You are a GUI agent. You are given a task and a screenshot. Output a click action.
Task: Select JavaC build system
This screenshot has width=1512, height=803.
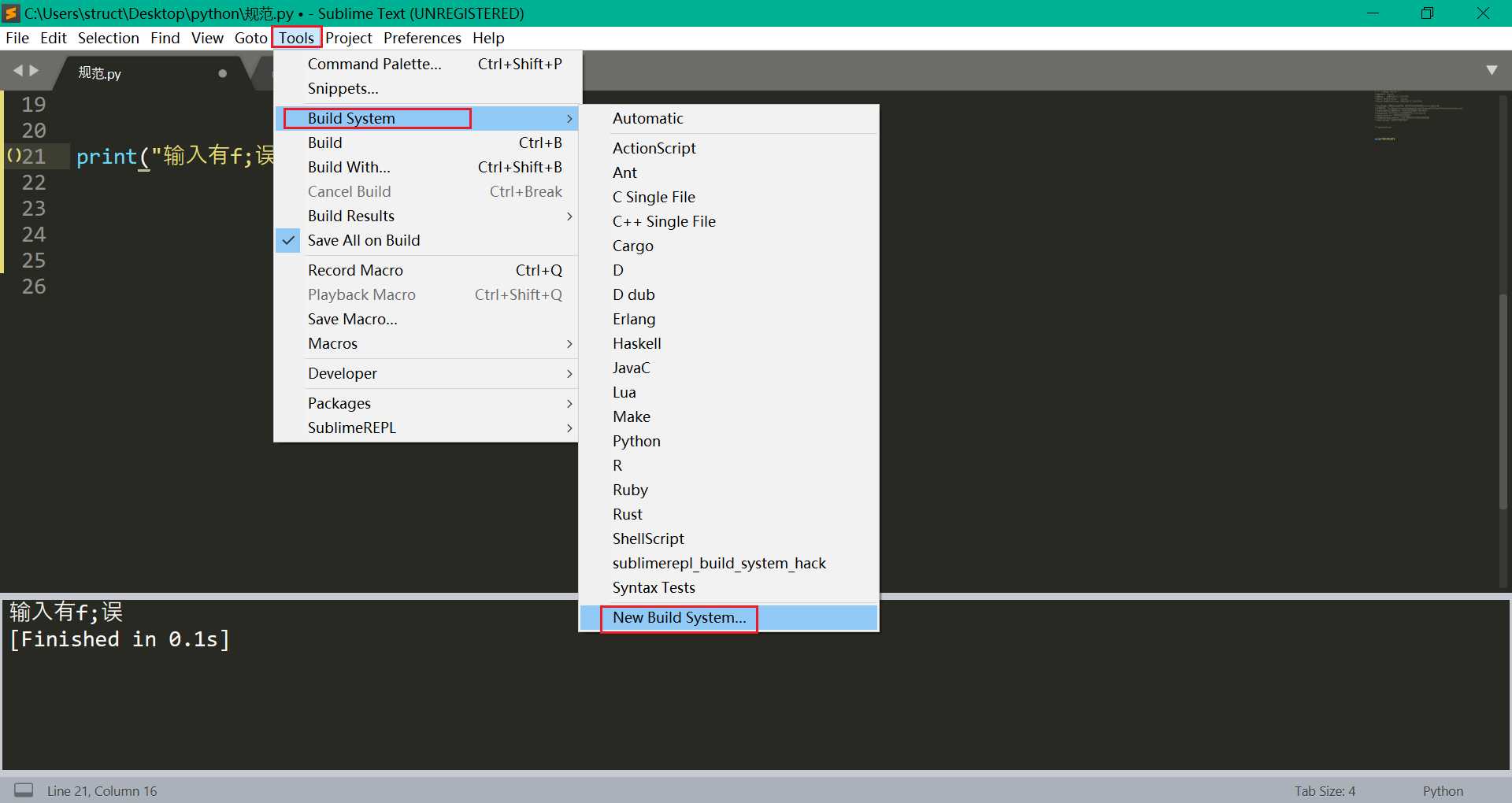[728, 368]
